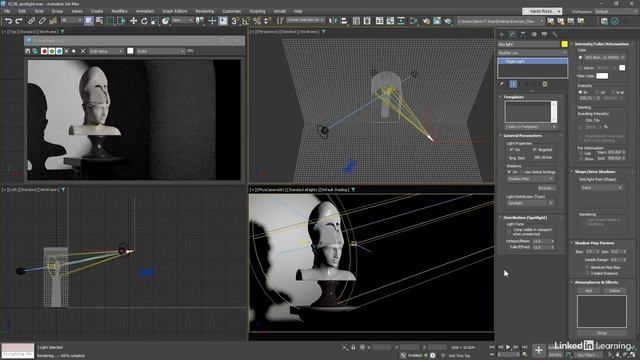The width and height of the screenshot is (640, 360).
Task: Open the Motion tab in command panel
Action: pos(533,35)
